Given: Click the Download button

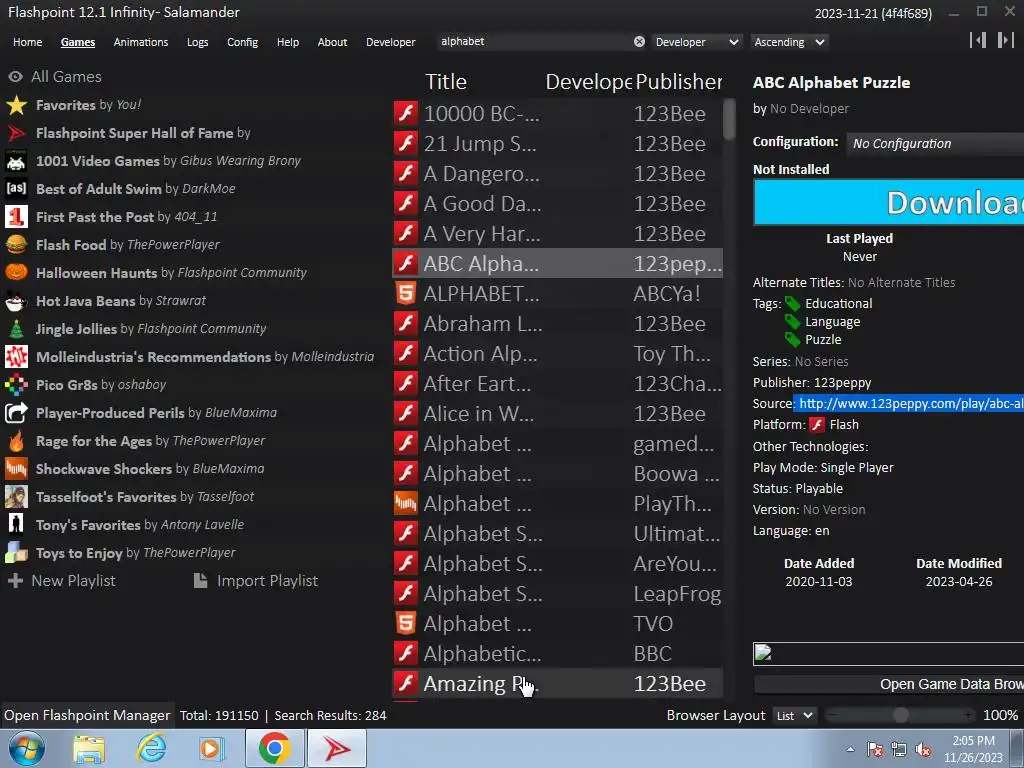Looking at the screenshot, I should [889, 202].
